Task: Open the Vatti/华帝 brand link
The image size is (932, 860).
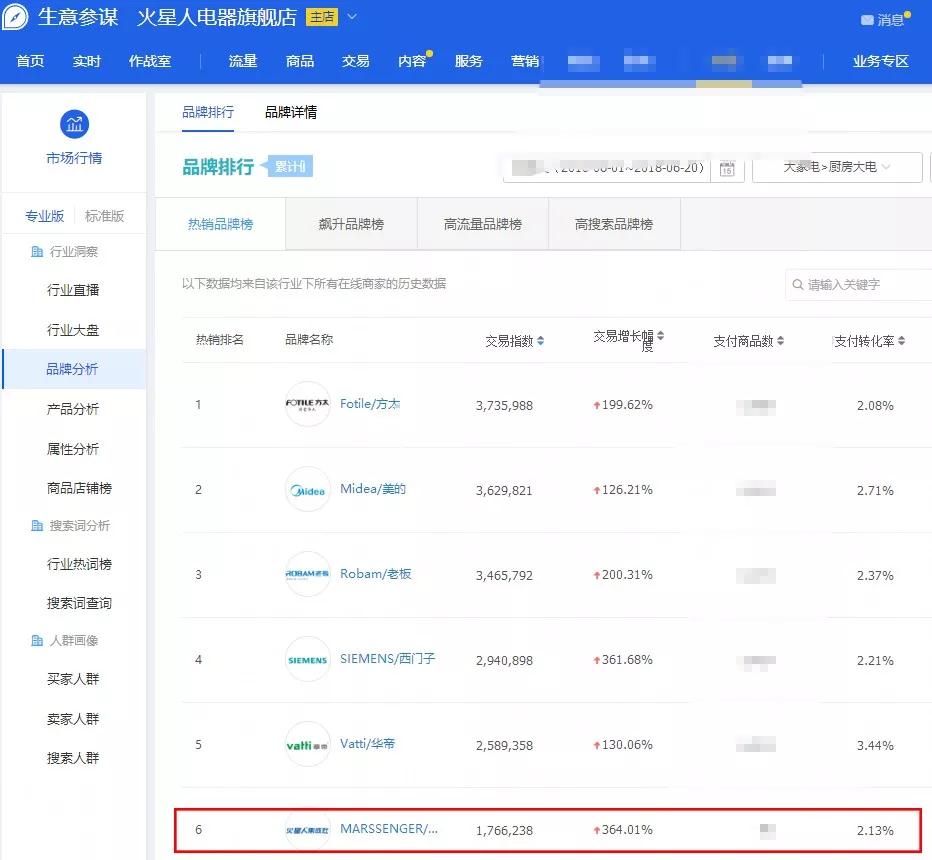Action: (367, 744)
